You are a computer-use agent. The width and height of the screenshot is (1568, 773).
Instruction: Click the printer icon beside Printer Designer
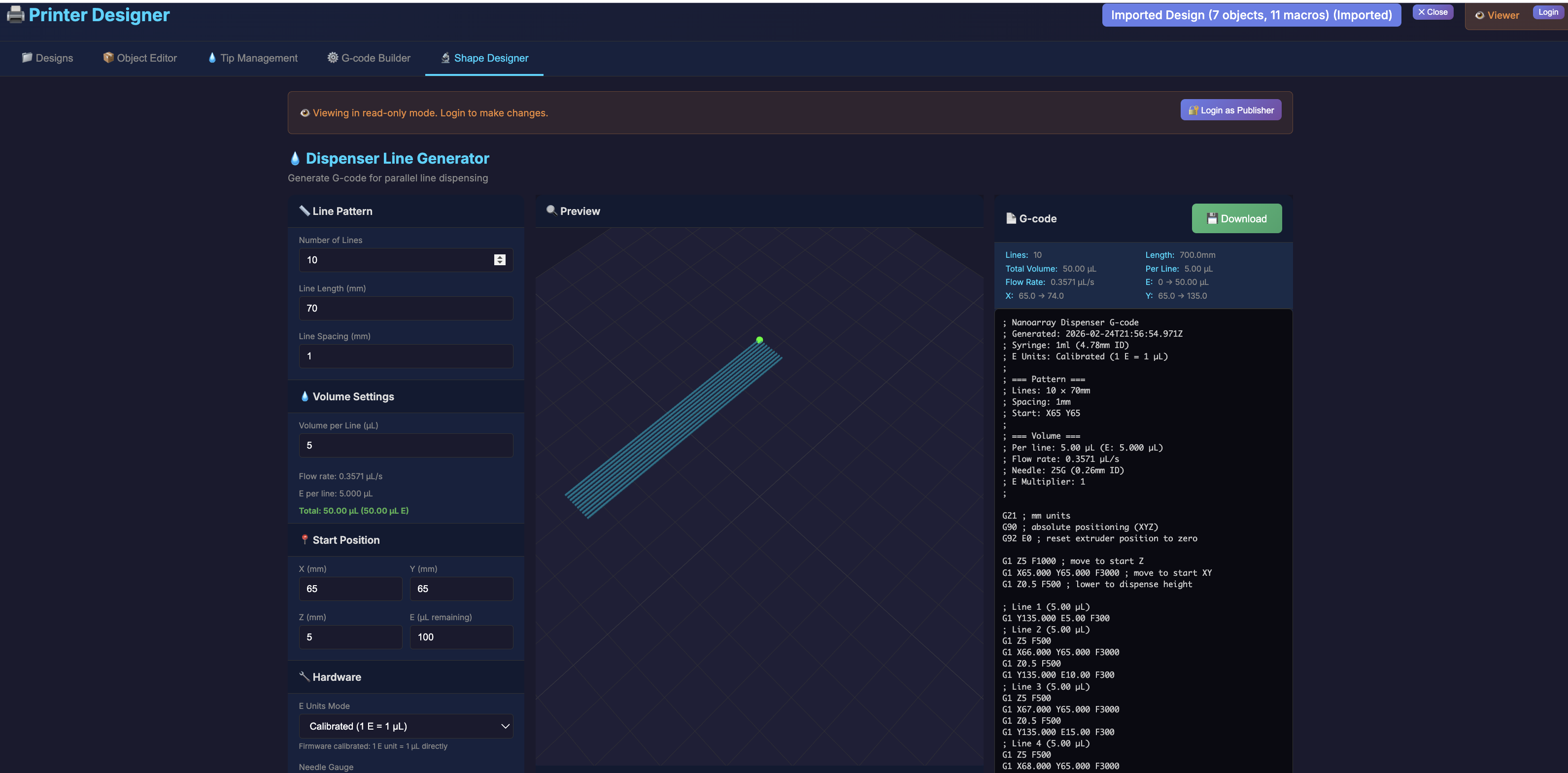[15, 15]
